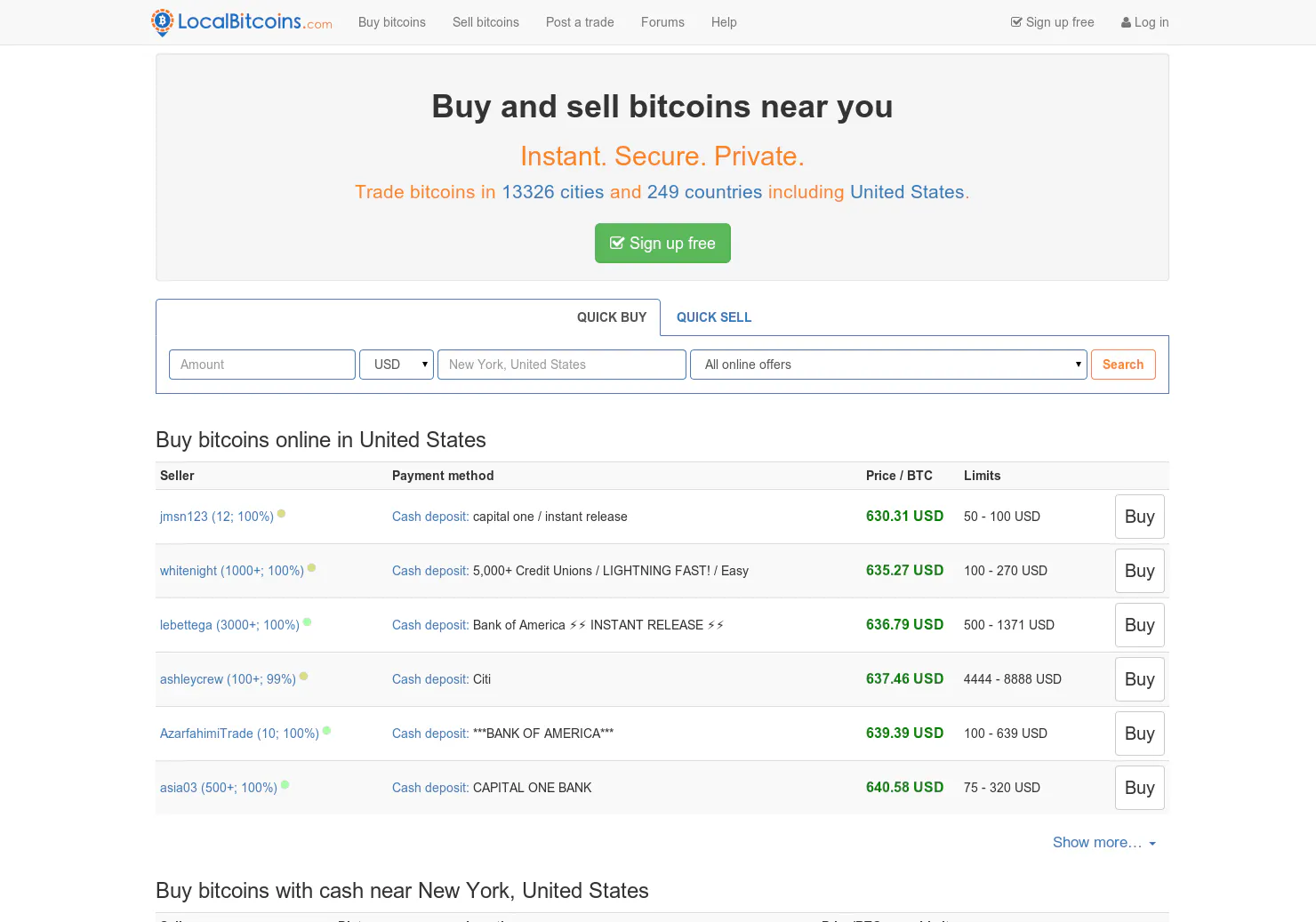Click Cash deposit link for Bank of America INSTANT RELEASE
Screen dimensions: 1316x922
pos(430,625)
